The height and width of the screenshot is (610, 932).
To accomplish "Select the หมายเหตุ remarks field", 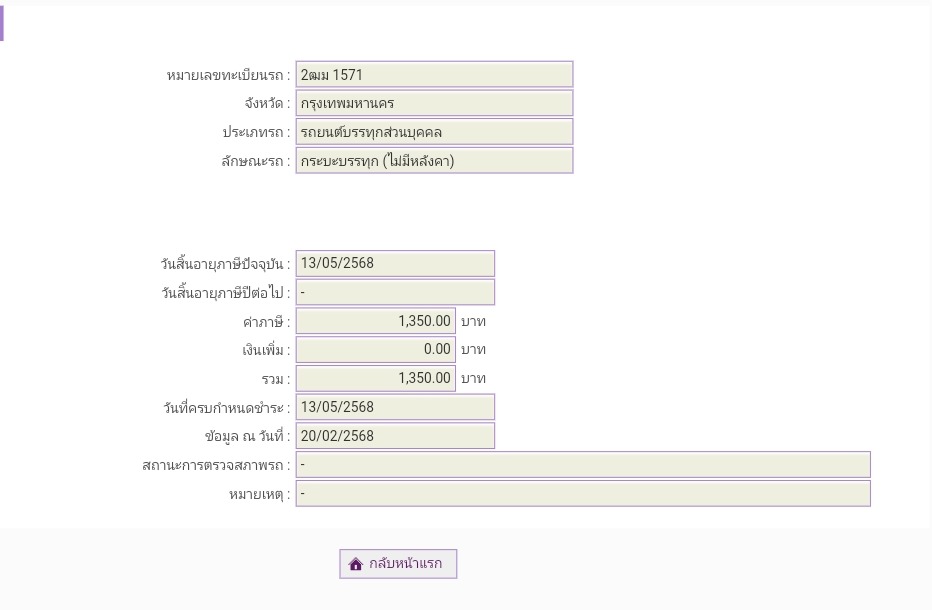I will (x=583, y=493).
